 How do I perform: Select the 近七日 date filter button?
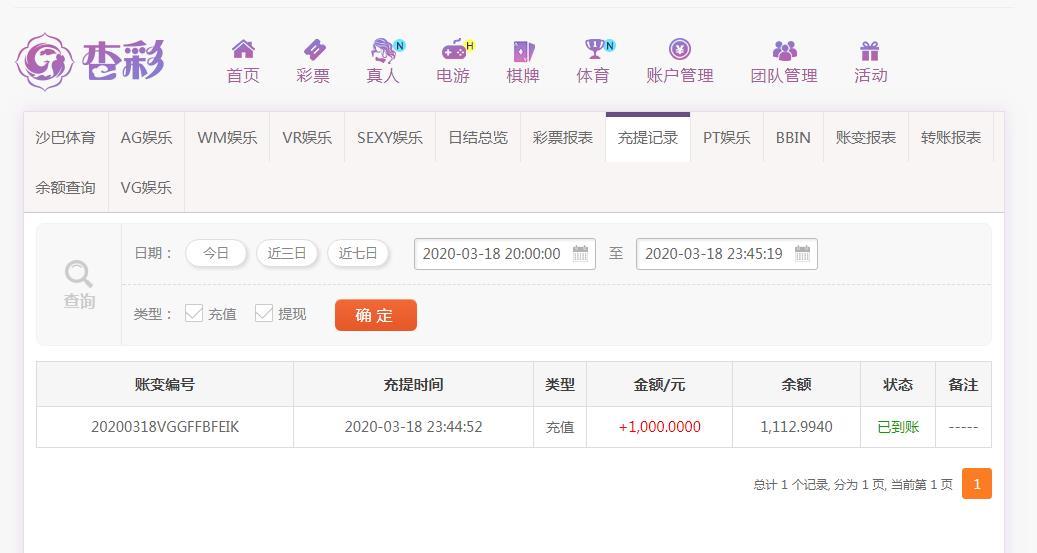click(358, 253)
